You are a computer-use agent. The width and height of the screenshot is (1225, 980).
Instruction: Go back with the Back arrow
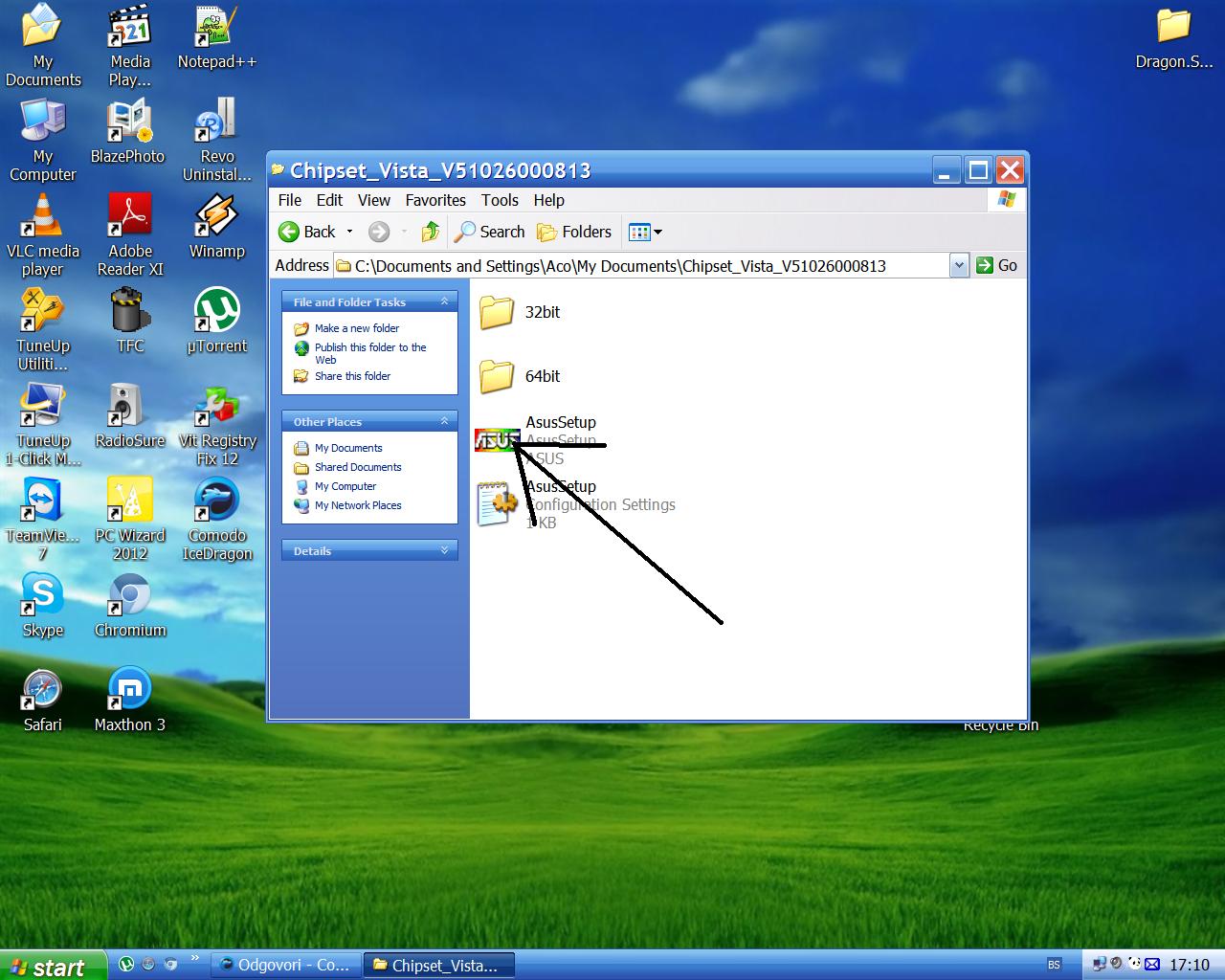pos(307,232)
